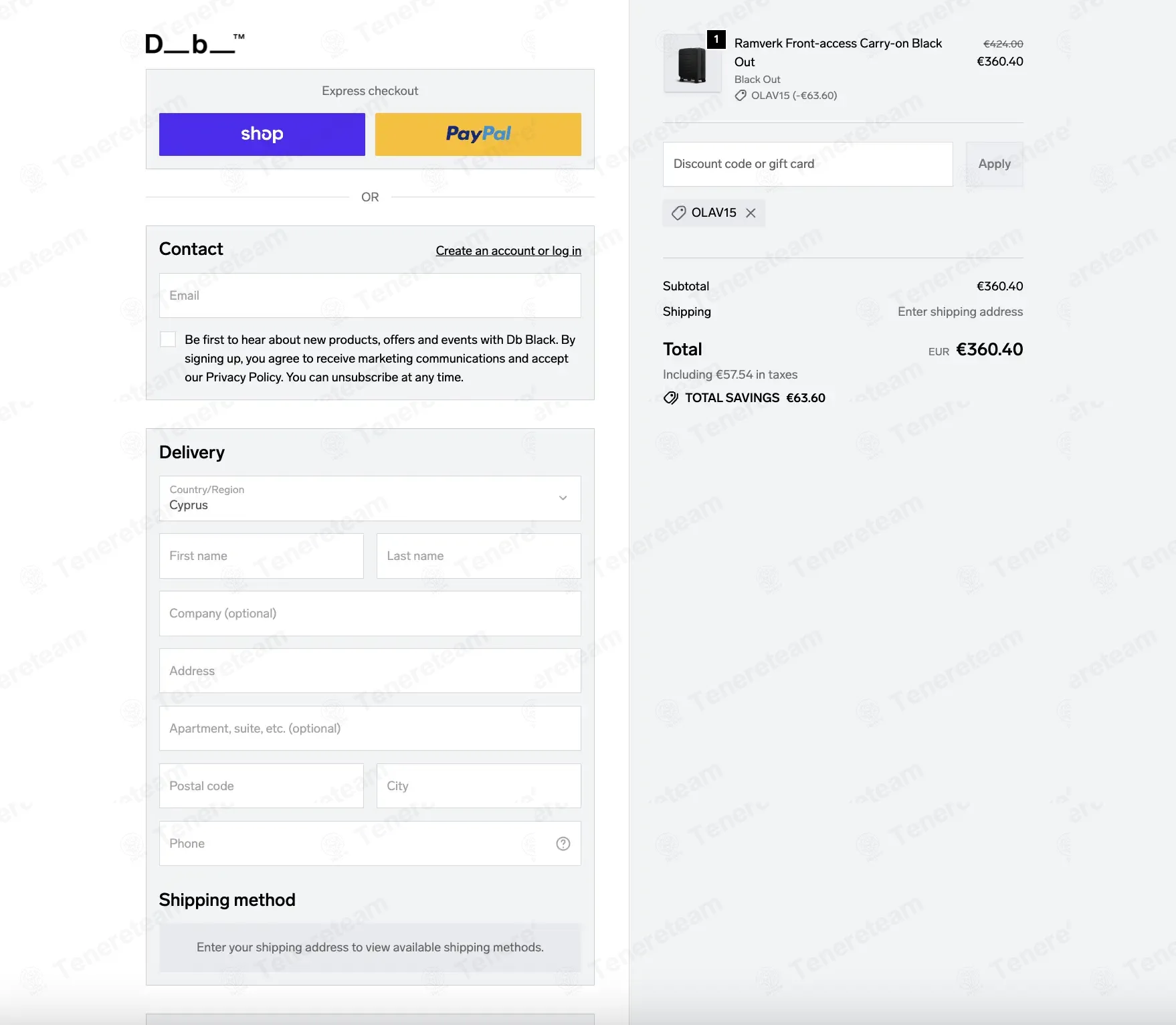The width and height of the screenshot is (1176, 1025).
Task: Click the Phone field help question-mark icon
Action: [x=563, y=844]
